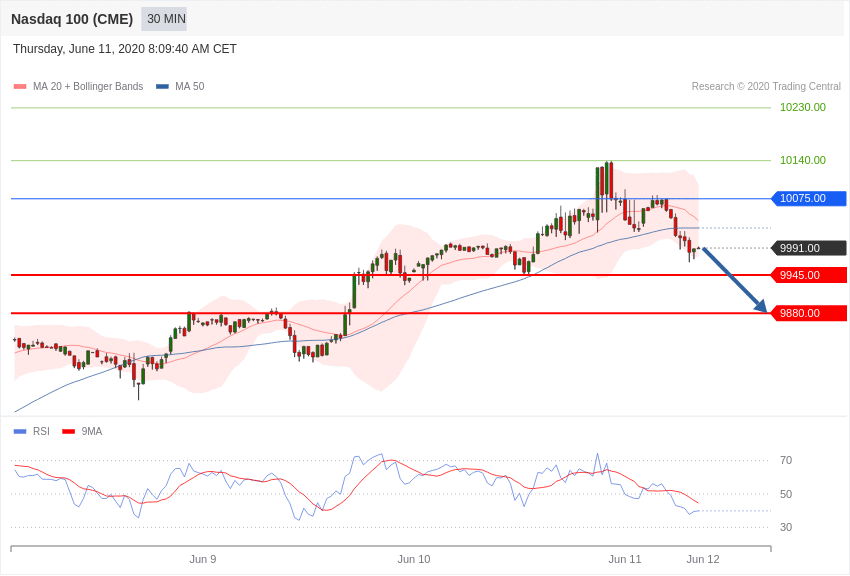Viewport: 850px width, 576px height.
Task: Select the red 9945.00 support price tag
Action: click(x=809, y=275)
